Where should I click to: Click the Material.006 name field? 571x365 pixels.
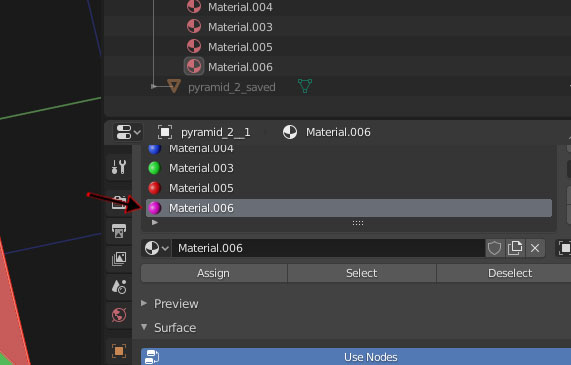click(328, 248)
